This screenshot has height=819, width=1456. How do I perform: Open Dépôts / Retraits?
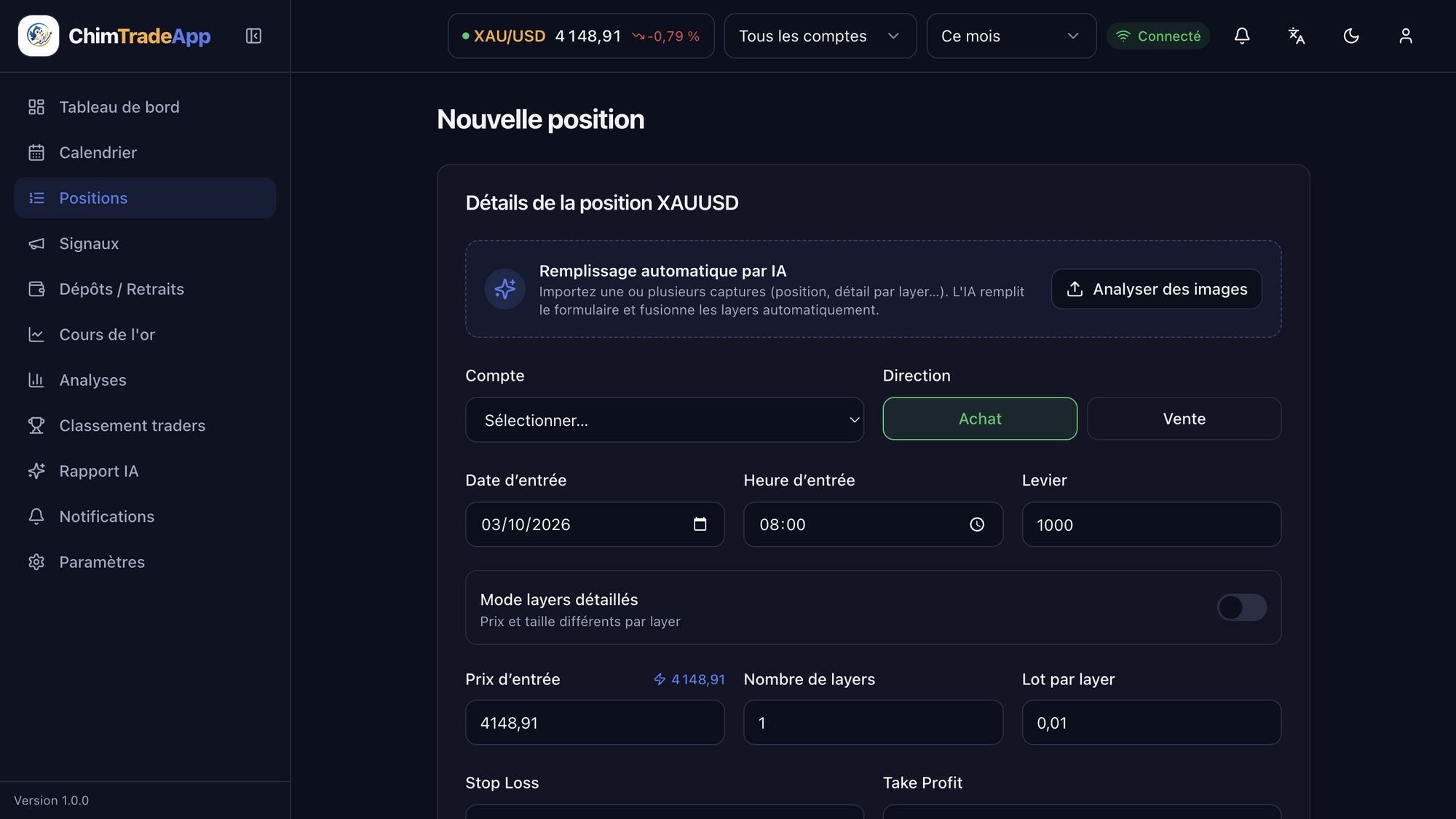tap(145, 289)
